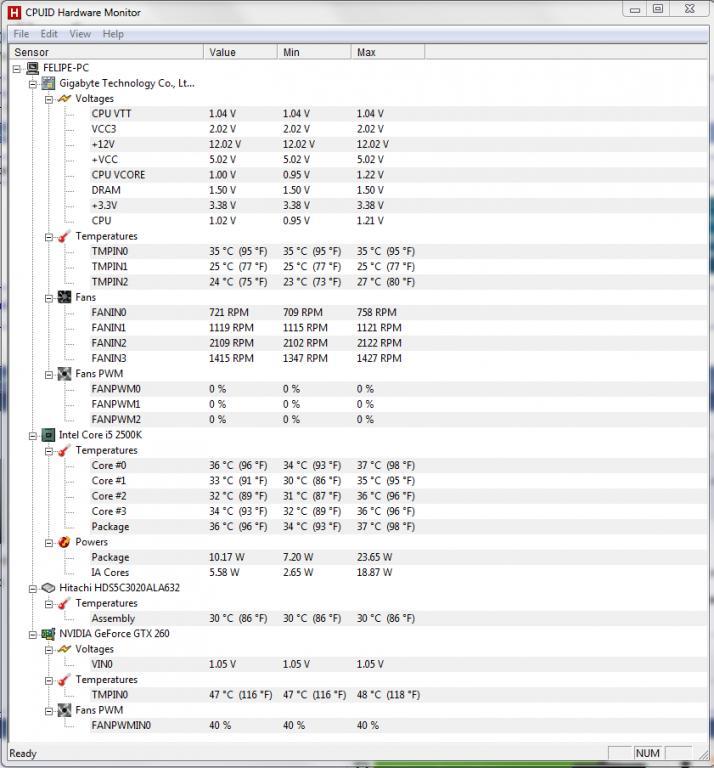
Task: Click the motherboard Fans PWM icon
Action: tap(64, 374)
